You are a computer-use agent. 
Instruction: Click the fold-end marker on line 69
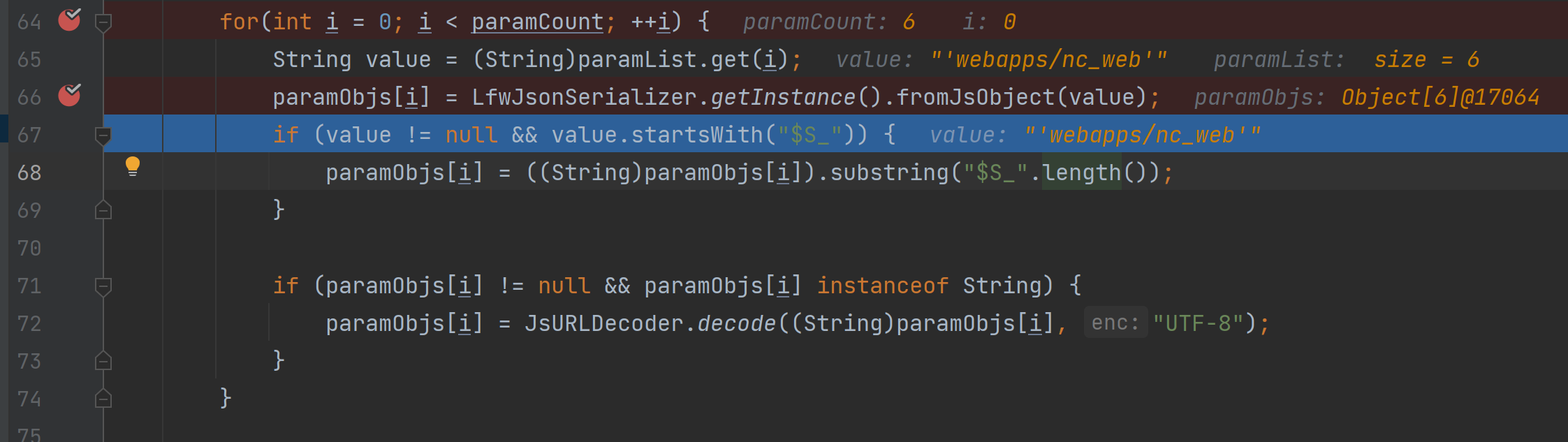103,210
